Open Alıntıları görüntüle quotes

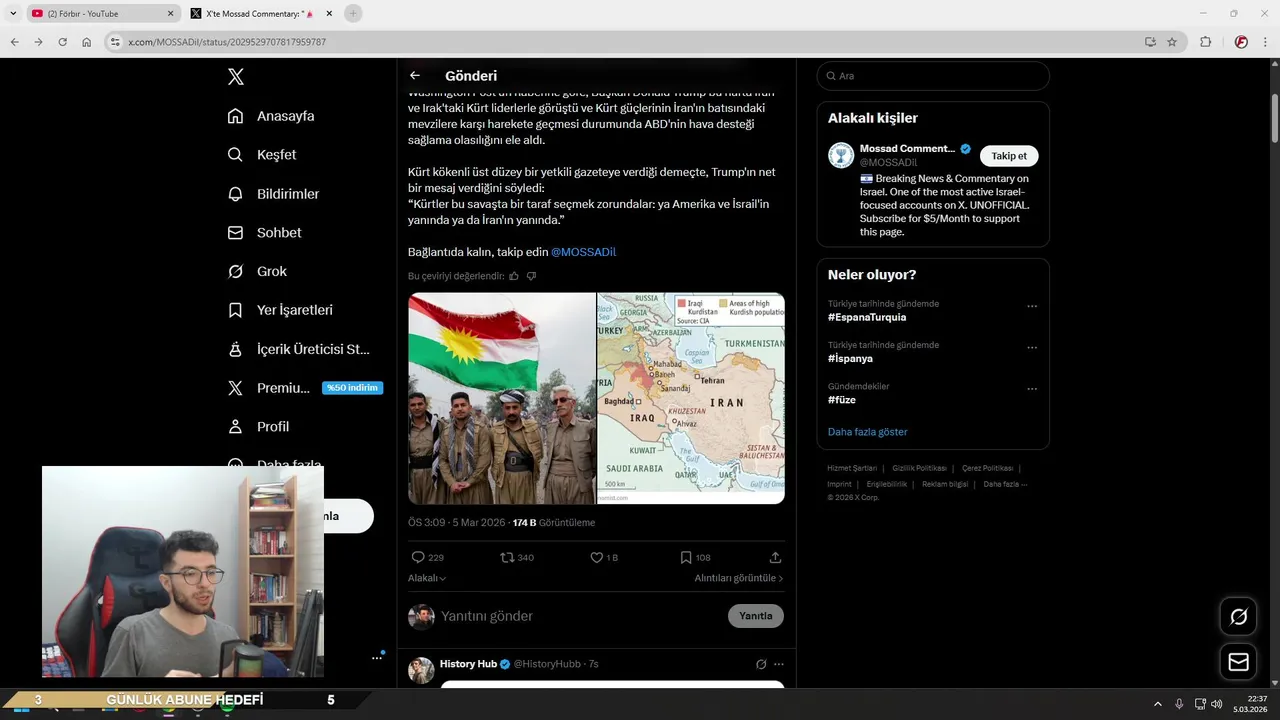click(x=739, y=578)
